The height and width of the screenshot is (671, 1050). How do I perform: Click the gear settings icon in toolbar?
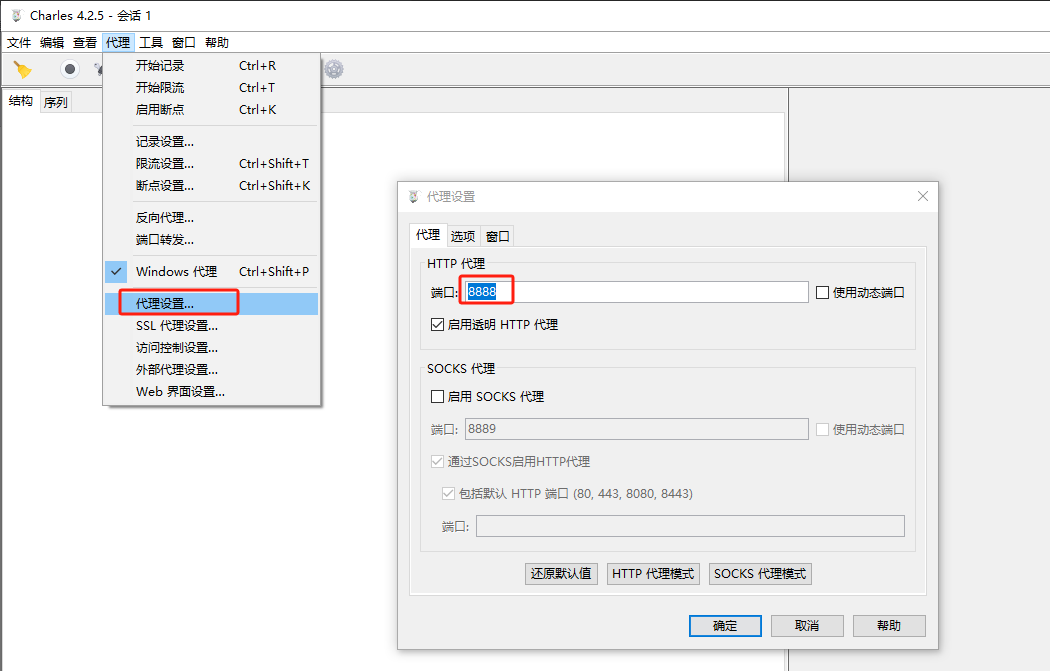[x=334, y=69]
